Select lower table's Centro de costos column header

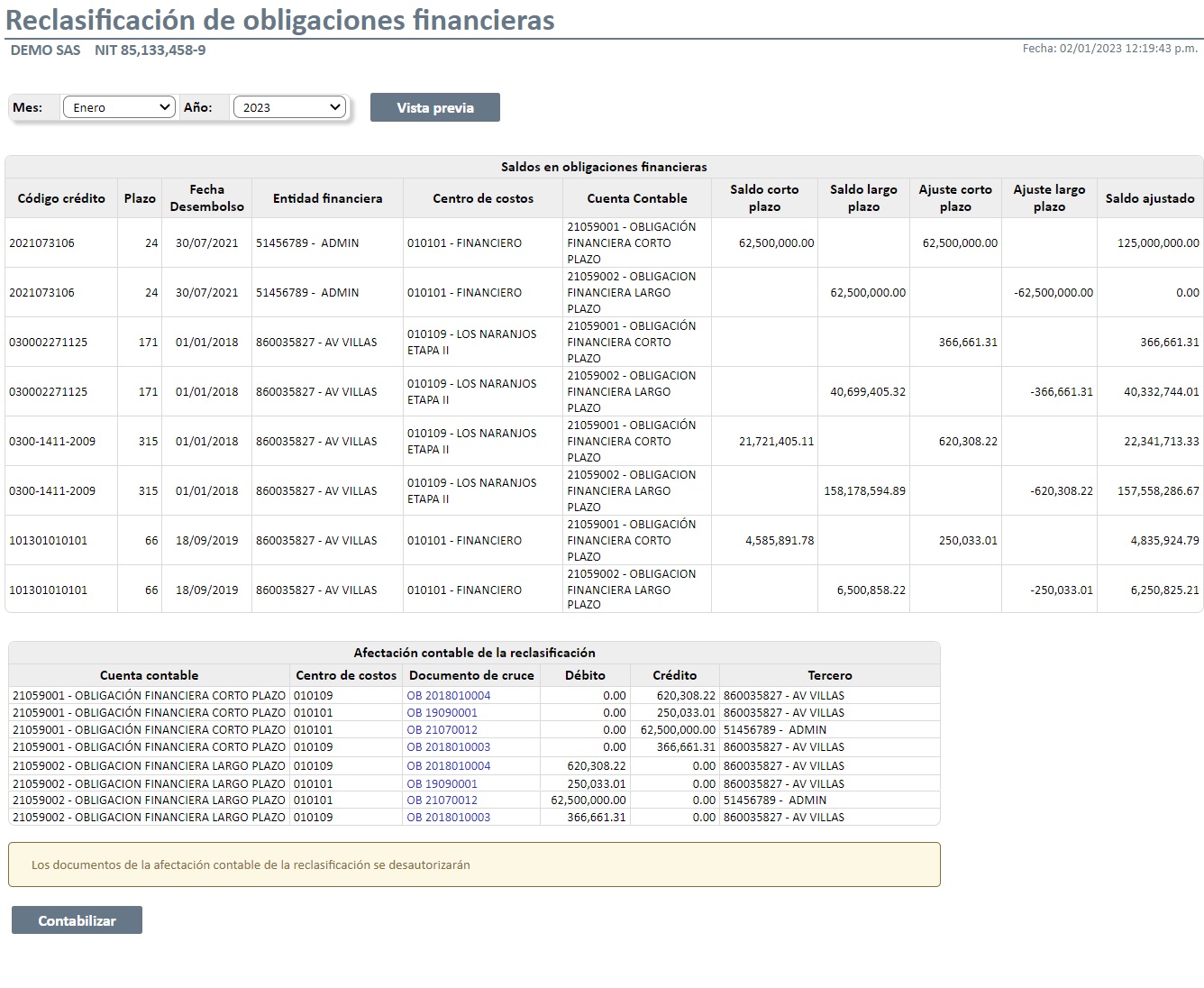click(x=346, y=675)
